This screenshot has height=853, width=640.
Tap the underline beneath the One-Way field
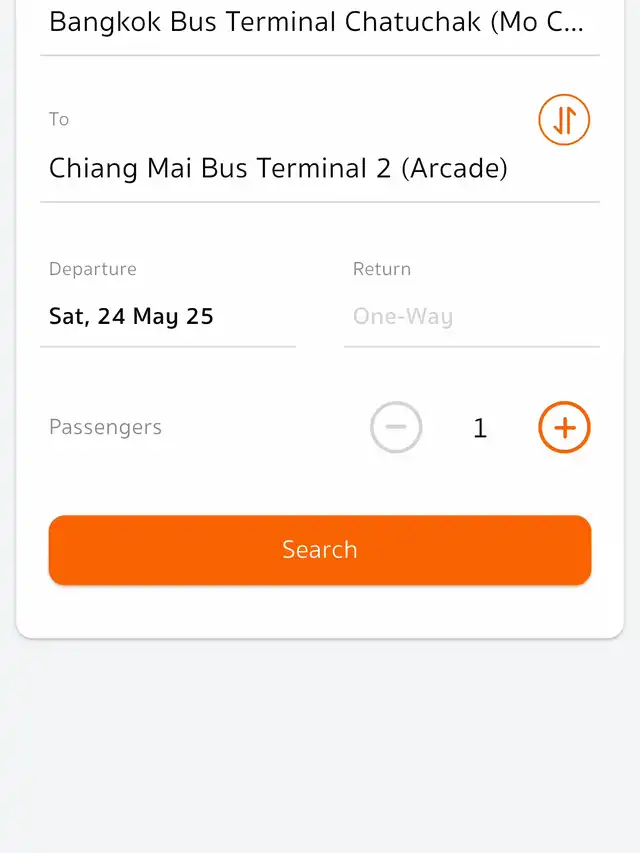click(472, 347)
